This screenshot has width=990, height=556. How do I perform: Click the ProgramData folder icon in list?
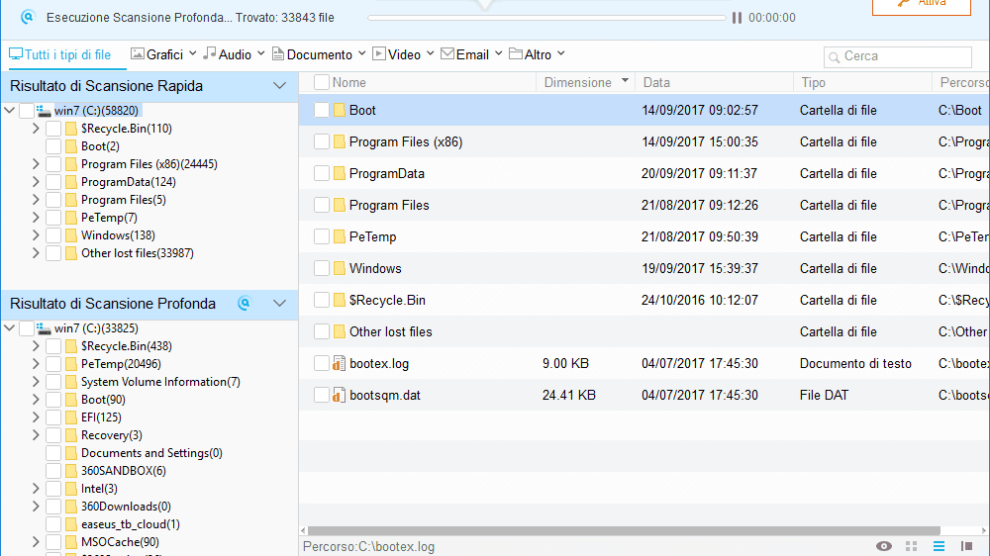coord(339,173)
